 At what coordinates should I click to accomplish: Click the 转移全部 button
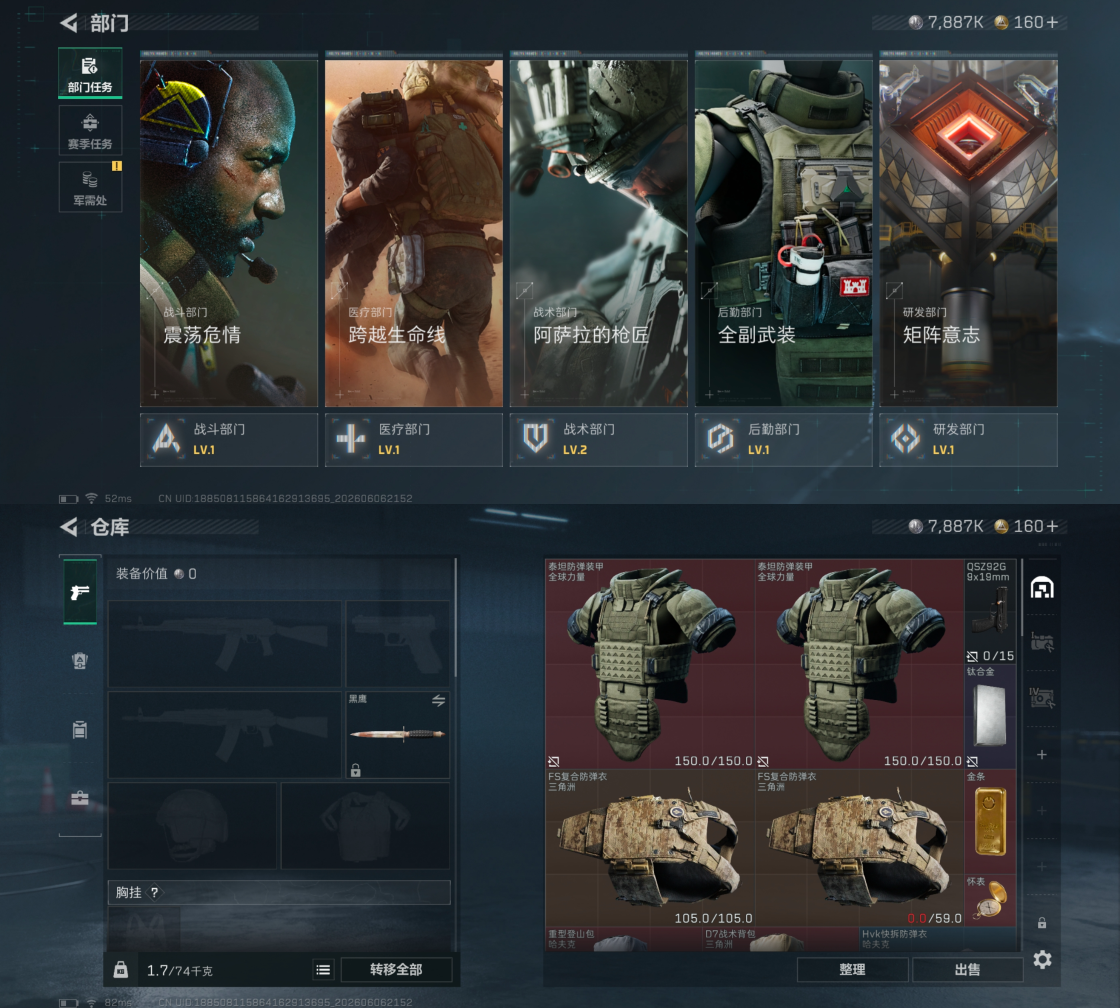pos(396,969)
